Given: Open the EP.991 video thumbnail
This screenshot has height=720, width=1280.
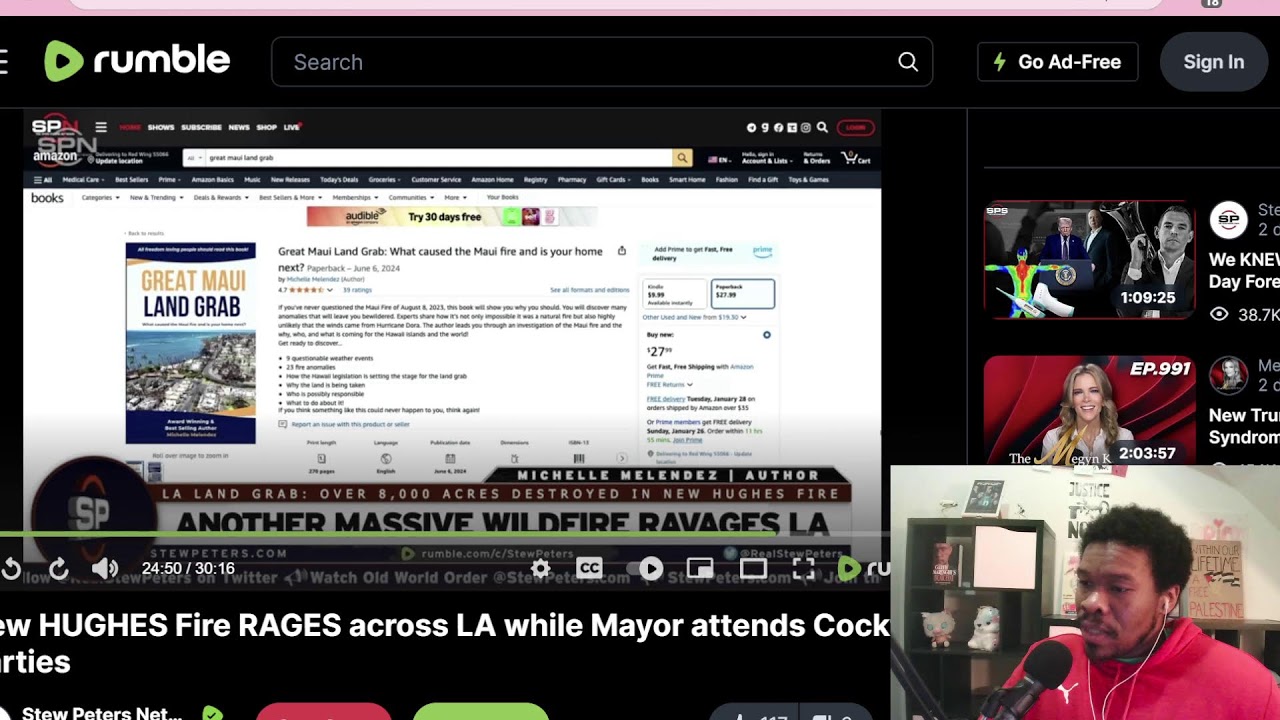Looking at the screenshot, I should pos(1089,410).
